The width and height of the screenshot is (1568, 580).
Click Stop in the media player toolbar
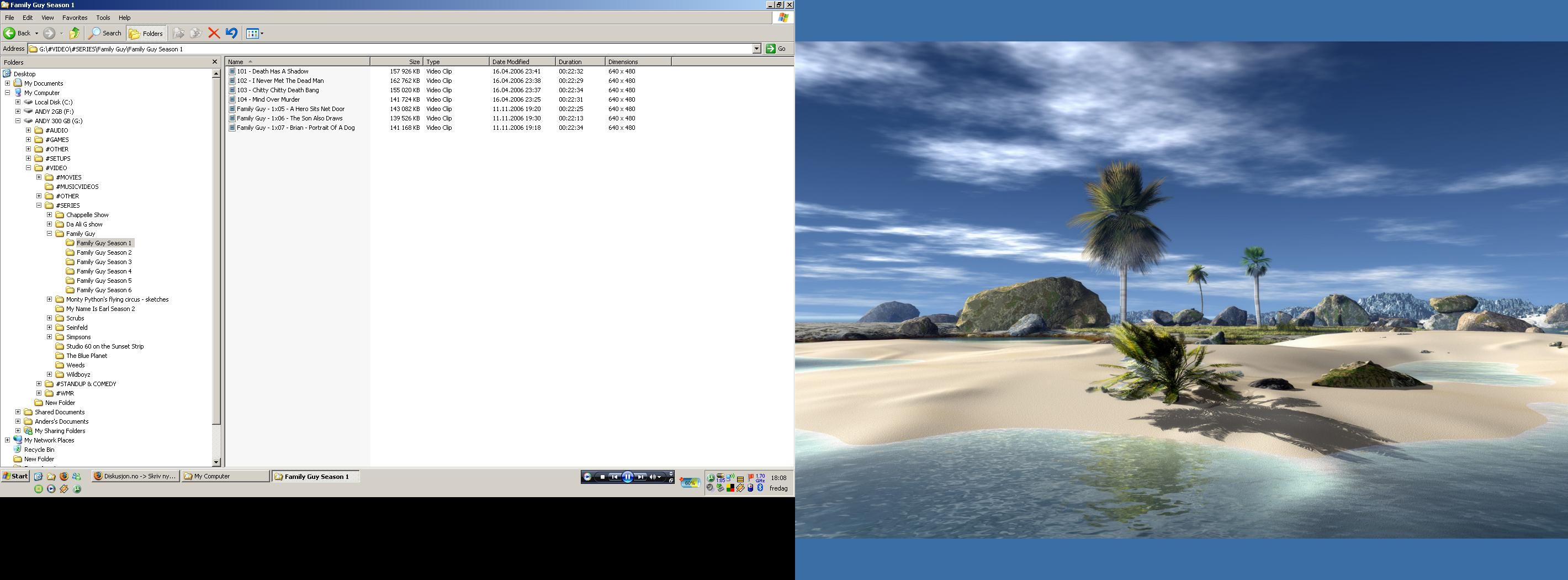point(602,477)
